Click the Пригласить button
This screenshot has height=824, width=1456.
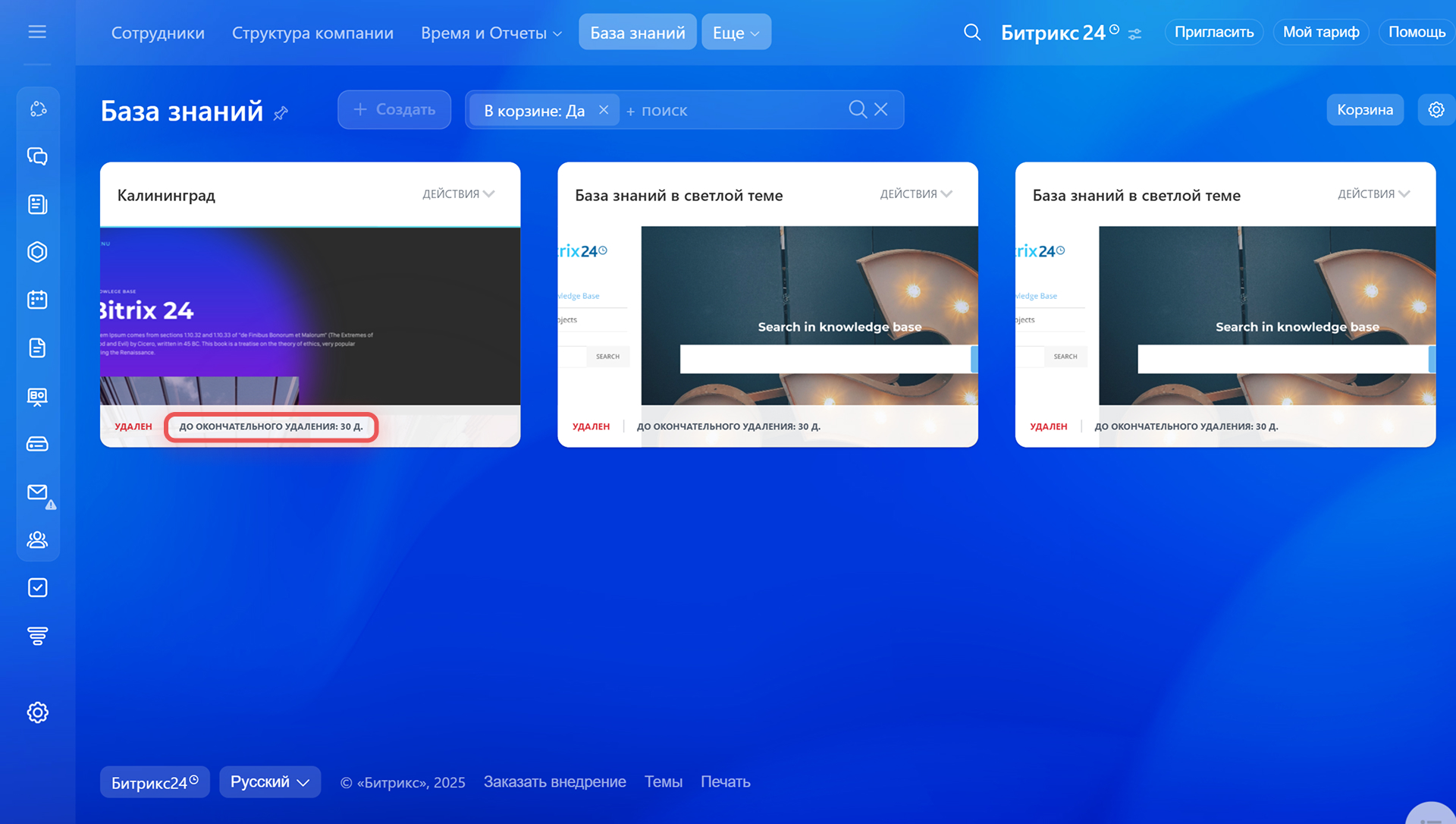(x=1214, y=32)
